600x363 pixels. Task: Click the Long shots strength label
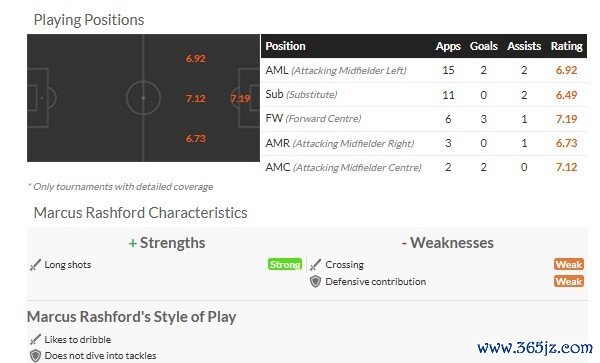(68, 265)
